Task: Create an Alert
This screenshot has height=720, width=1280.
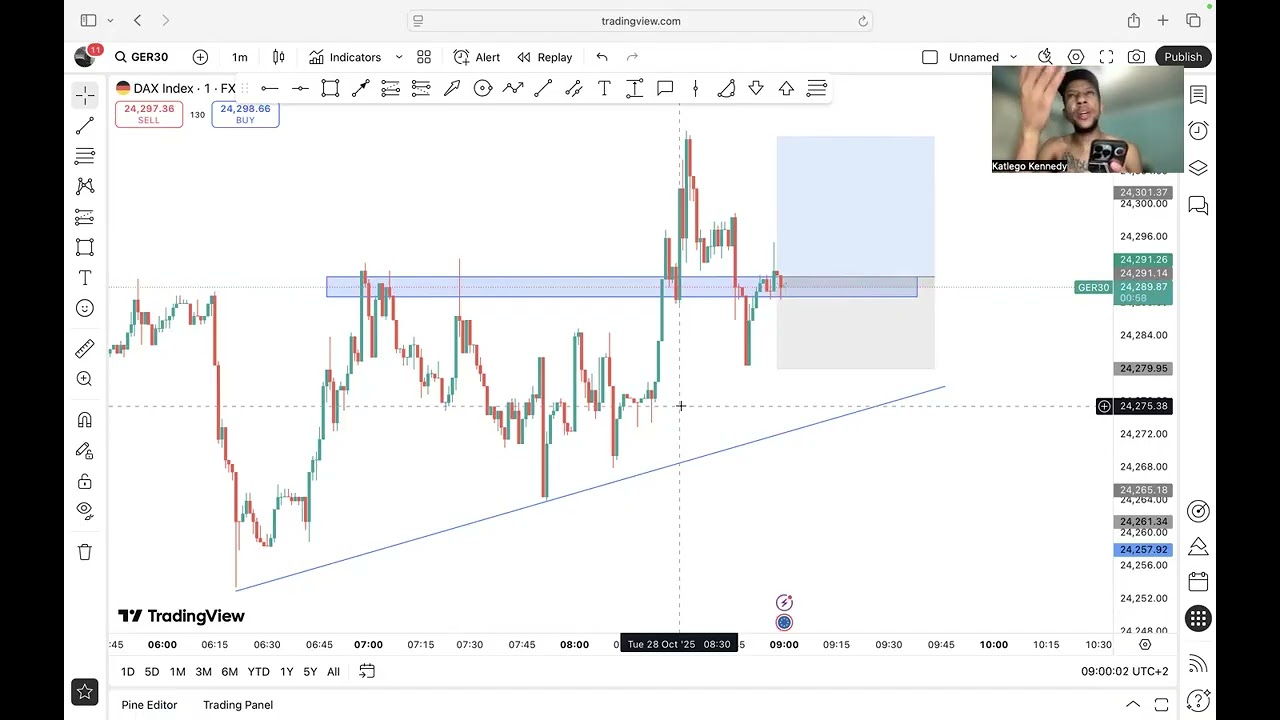Action: tap(477, 57)
